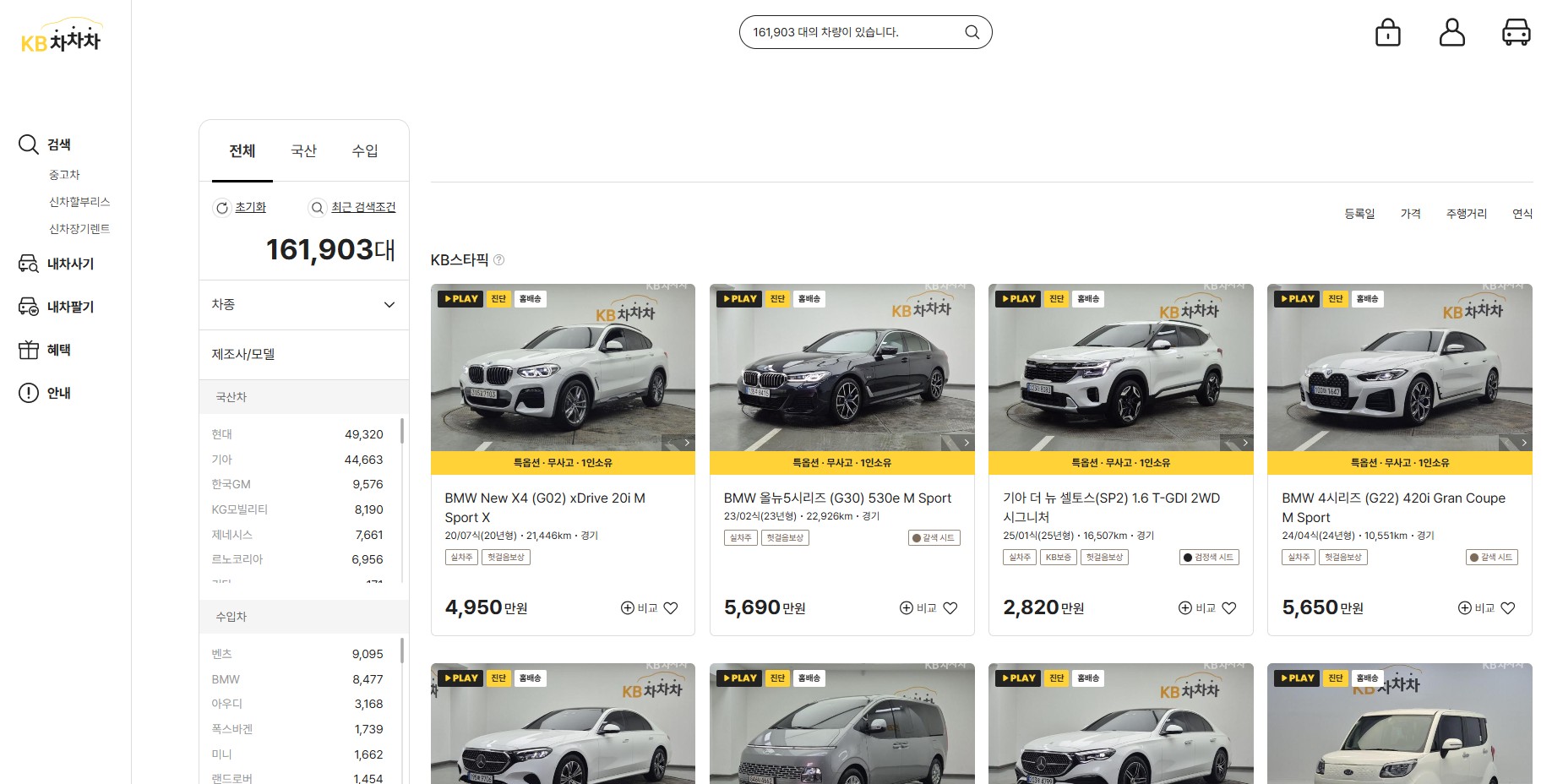
Task: Filter by 아우디 manufacturer
Action: point(297,704)
